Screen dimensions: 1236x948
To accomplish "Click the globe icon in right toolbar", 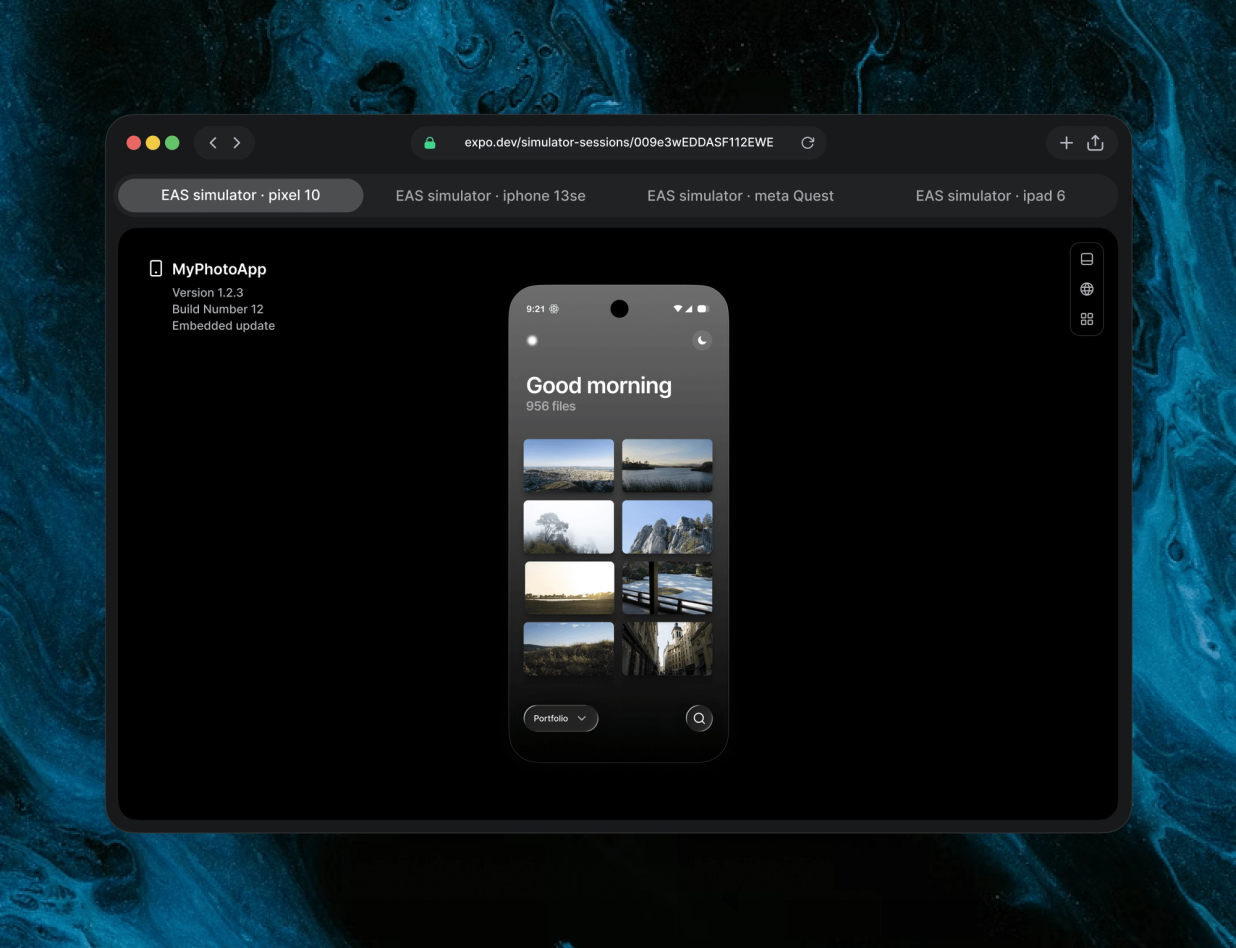I will point(1087,289).
